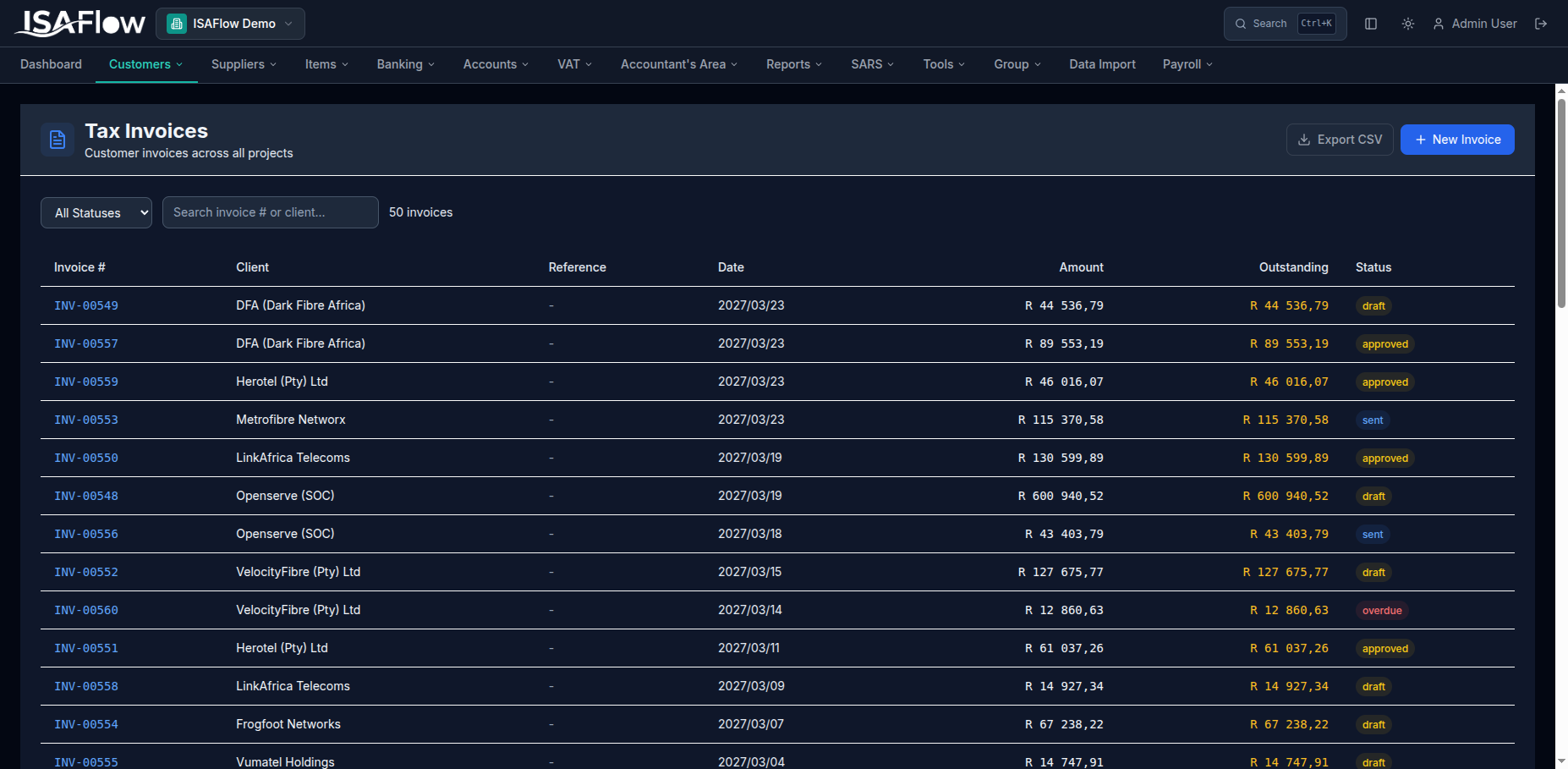Viewport: 1568px width, 769px height.
Task: Go to Data Import
Action: click(1102, 64)
